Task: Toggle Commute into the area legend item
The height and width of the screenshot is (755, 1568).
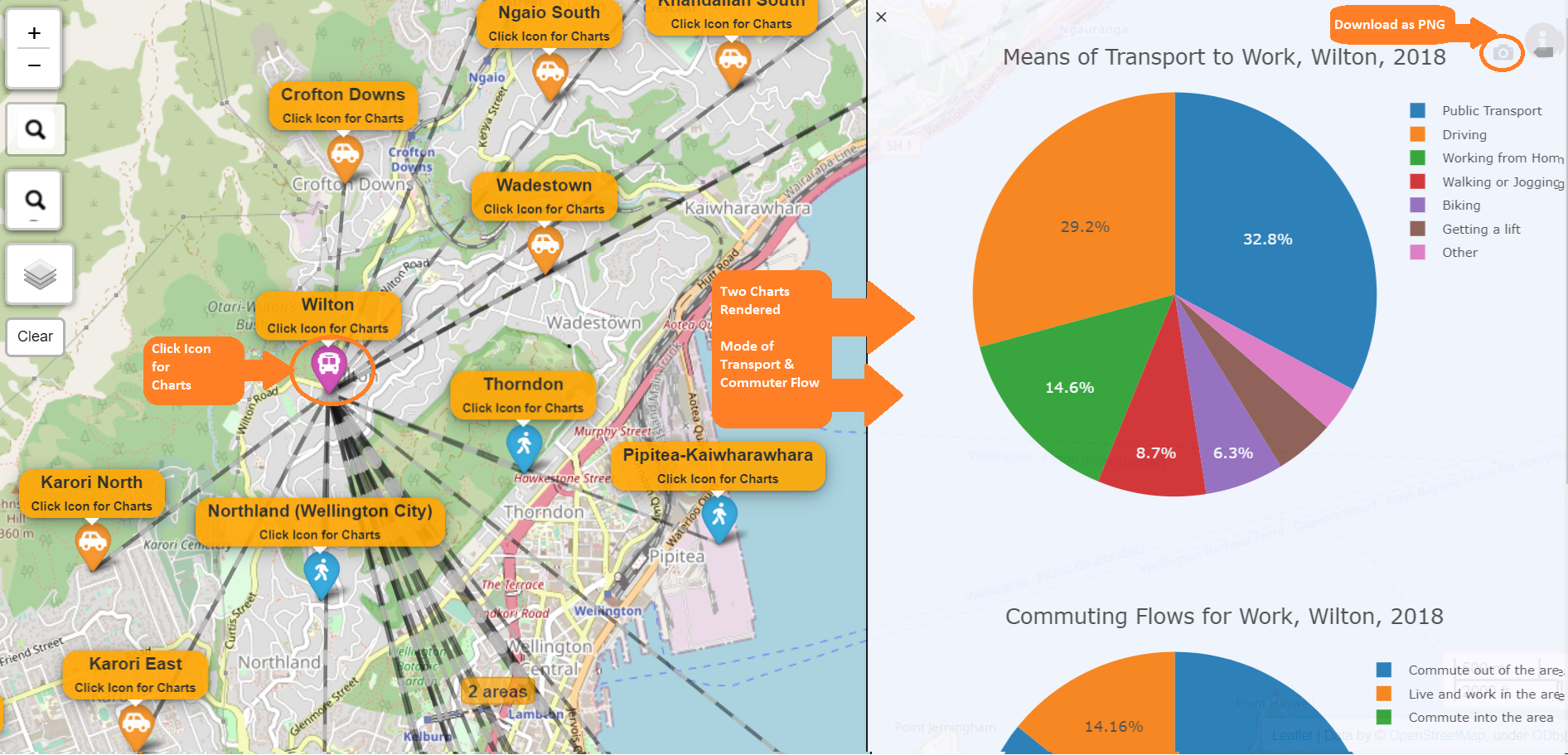Action: pos(1480,718)
